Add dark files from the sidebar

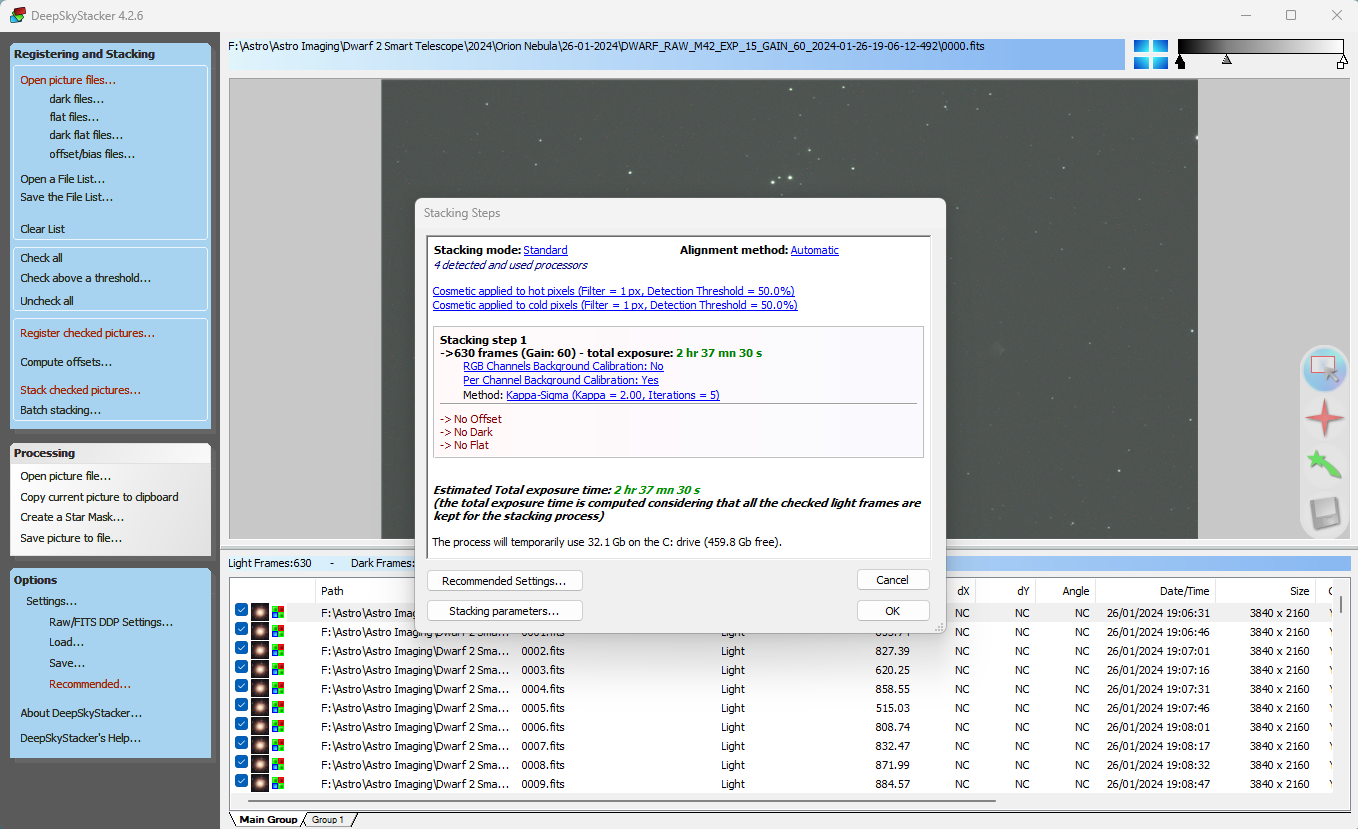76,99
